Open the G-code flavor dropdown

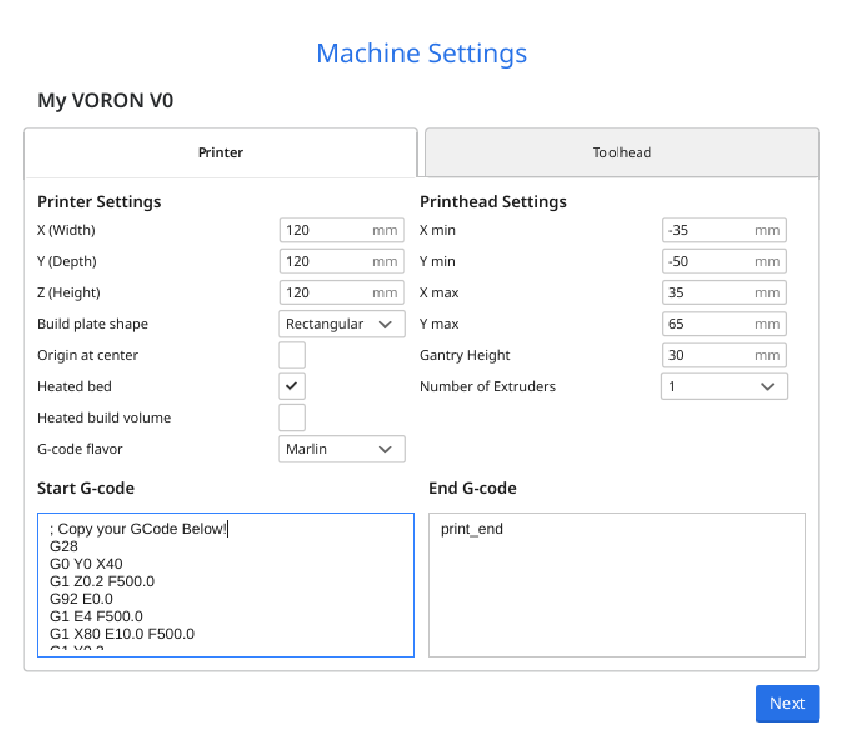[x=341, y=448]
